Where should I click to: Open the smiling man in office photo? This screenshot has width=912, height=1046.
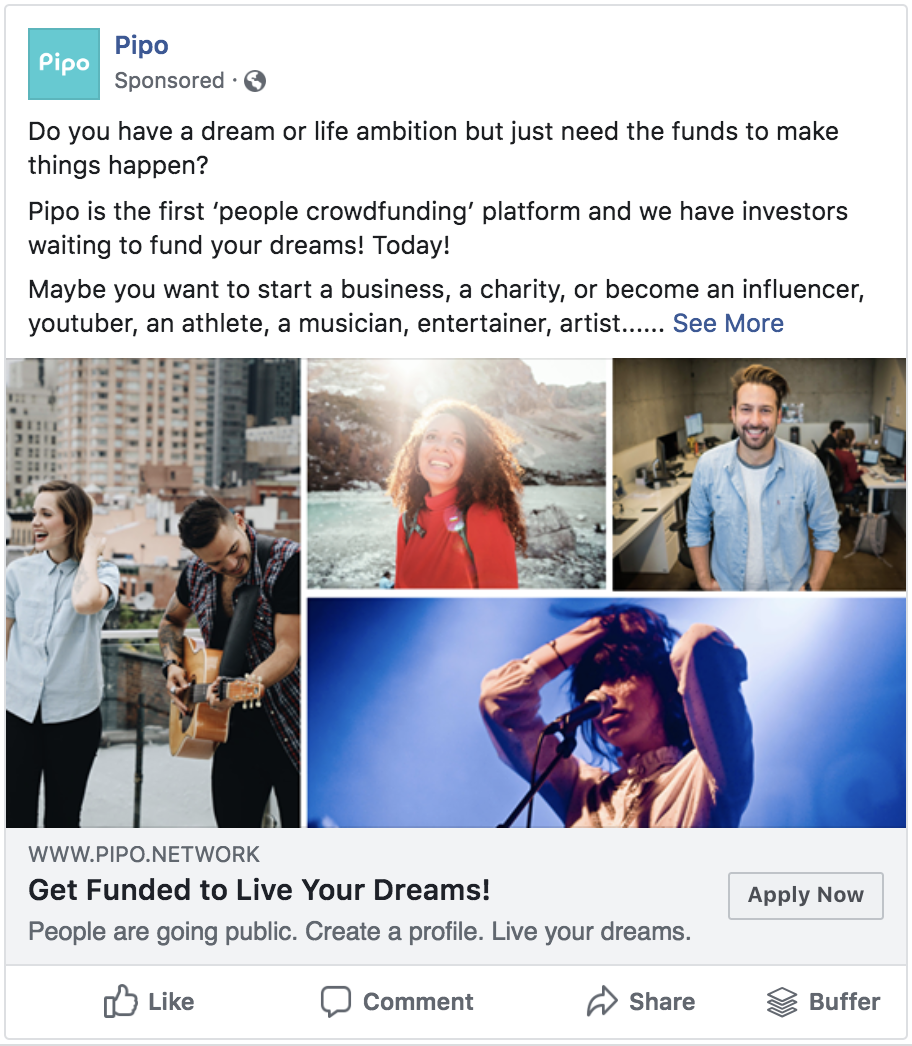[x=759, y=474]
